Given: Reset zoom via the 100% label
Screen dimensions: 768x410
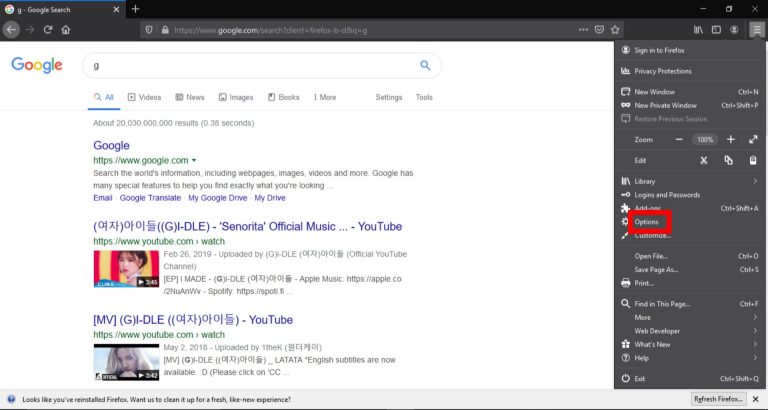Looking at the screenshot, I should [x=705, y=140].
